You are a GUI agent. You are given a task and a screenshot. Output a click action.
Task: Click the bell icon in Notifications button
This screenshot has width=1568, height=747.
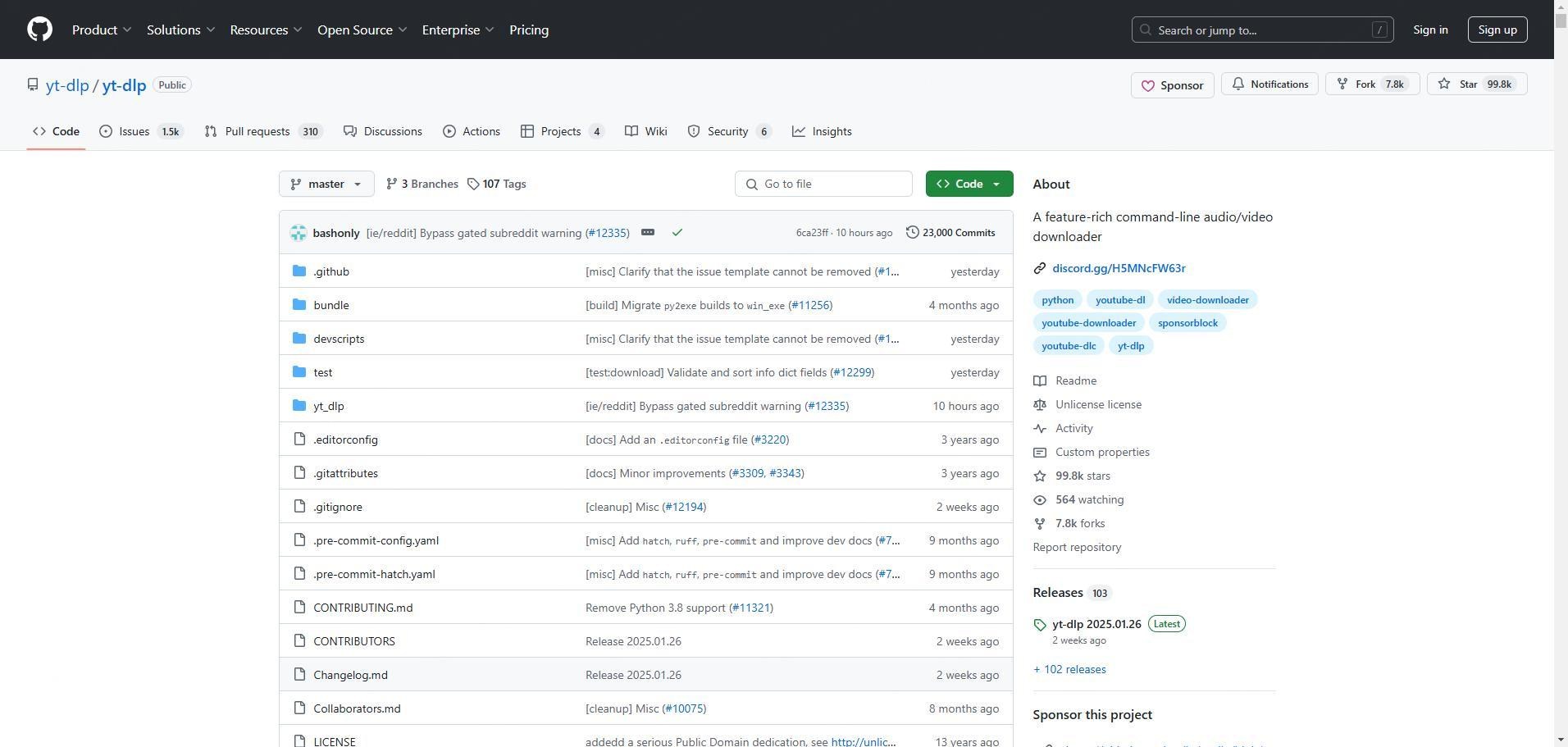(x=1238, y=84)
